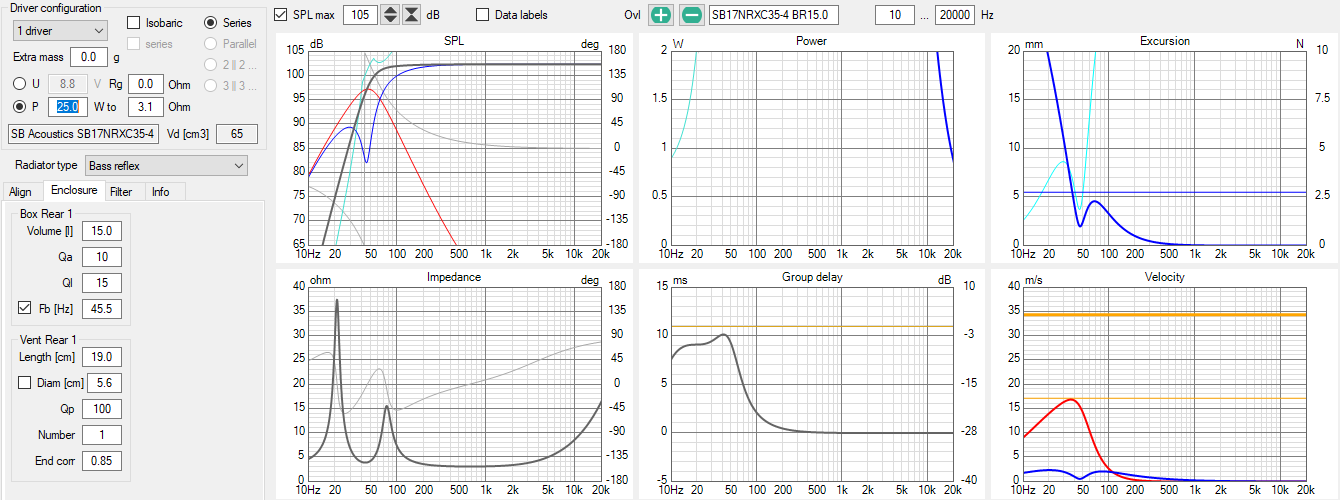The width and height of the screenshot is (1340, 500).
Task: Expand the Radiator type dropdown
Action: pos(165,165)
